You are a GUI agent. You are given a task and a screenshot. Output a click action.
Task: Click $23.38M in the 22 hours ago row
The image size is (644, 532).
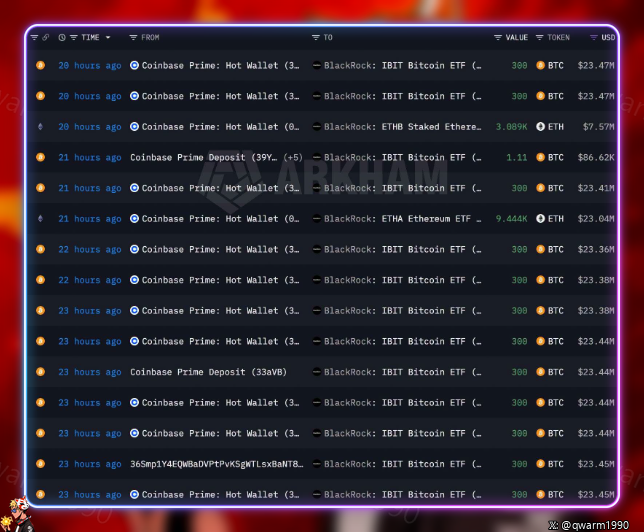(596, 280)
